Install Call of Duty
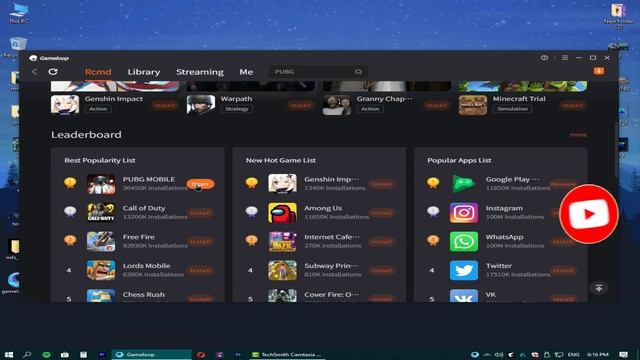The width and height of the screenshot is (640, 360). point(200,213)
